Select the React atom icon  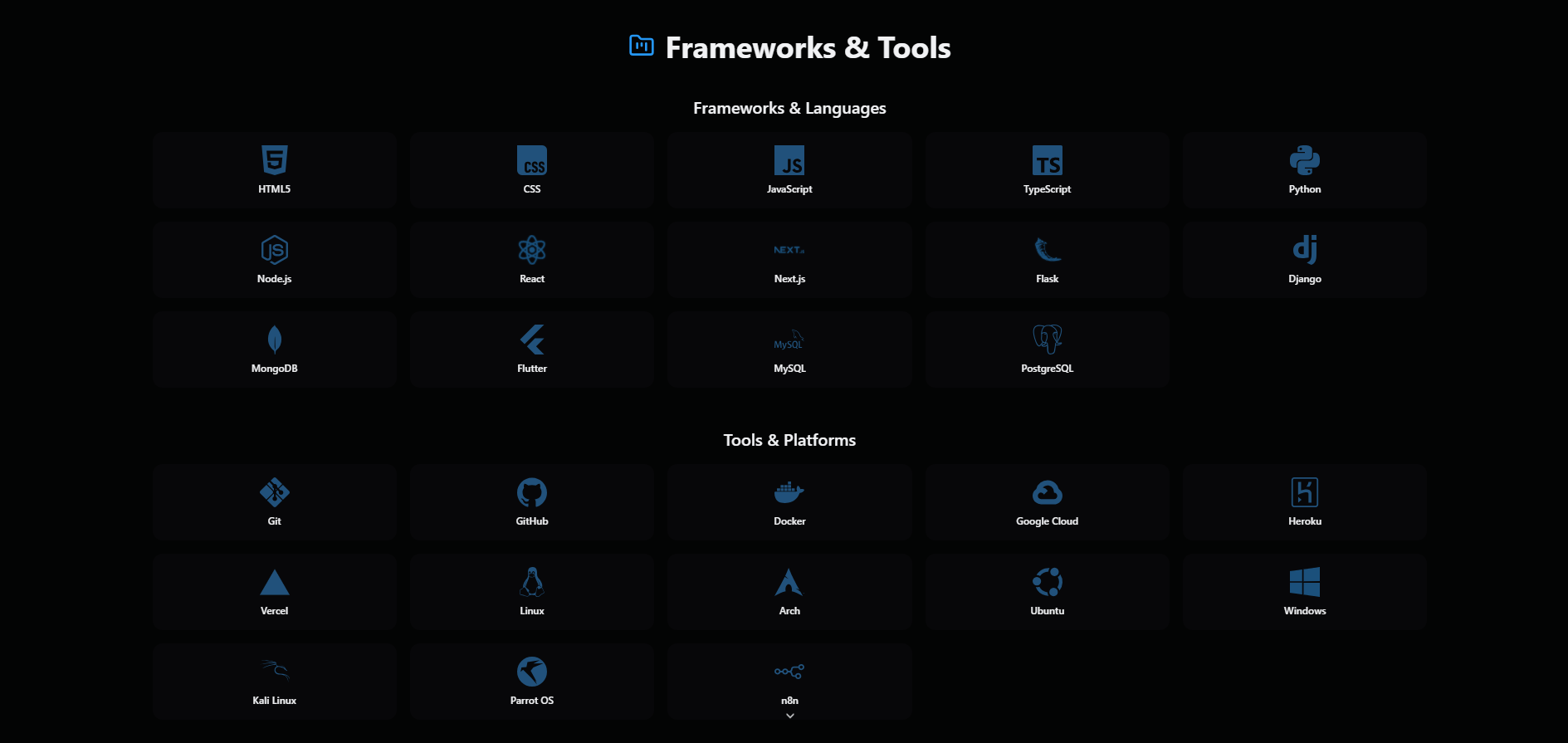(532, 250)
